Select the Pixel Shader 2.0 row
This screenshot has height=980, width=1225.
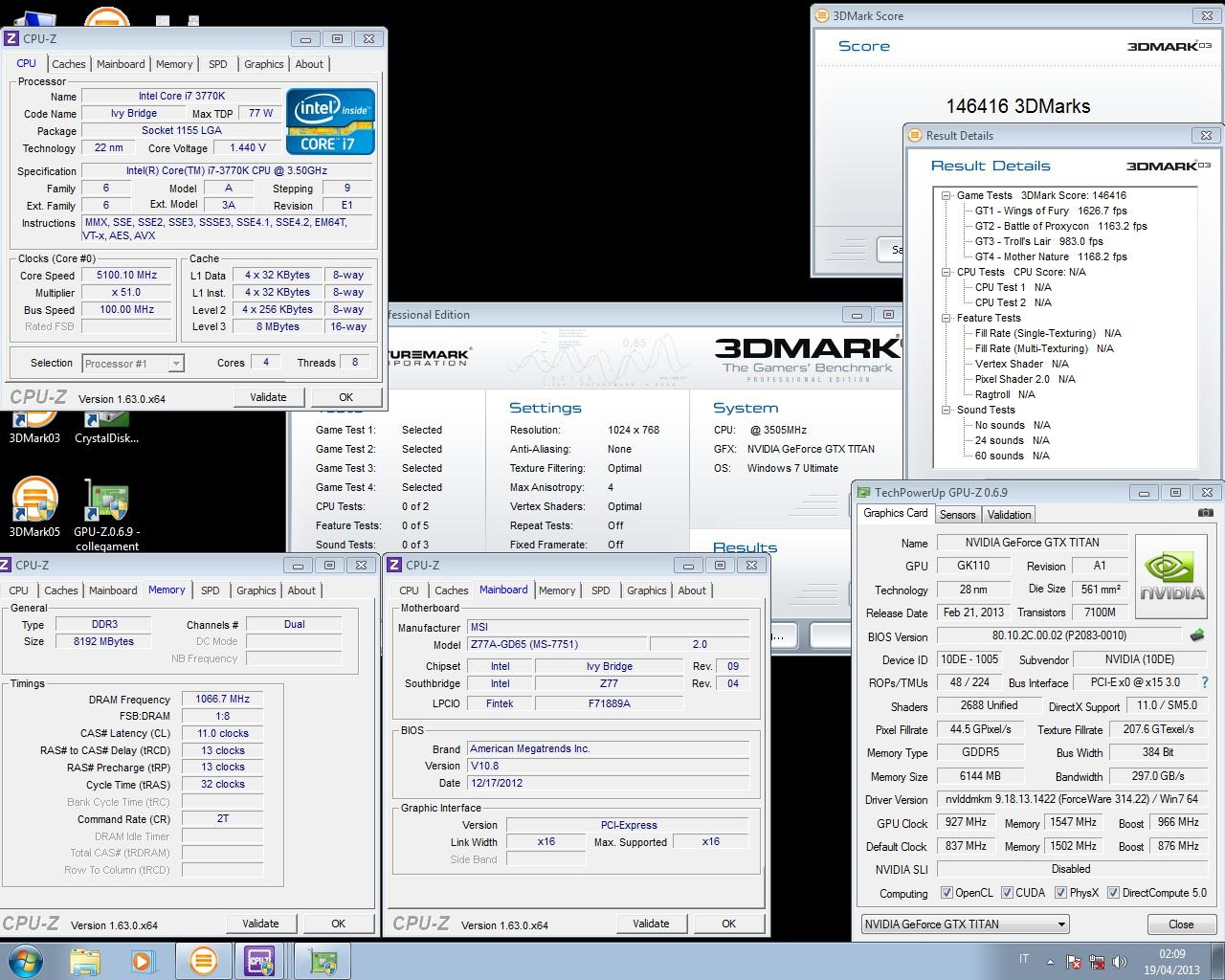[1025, 379]
